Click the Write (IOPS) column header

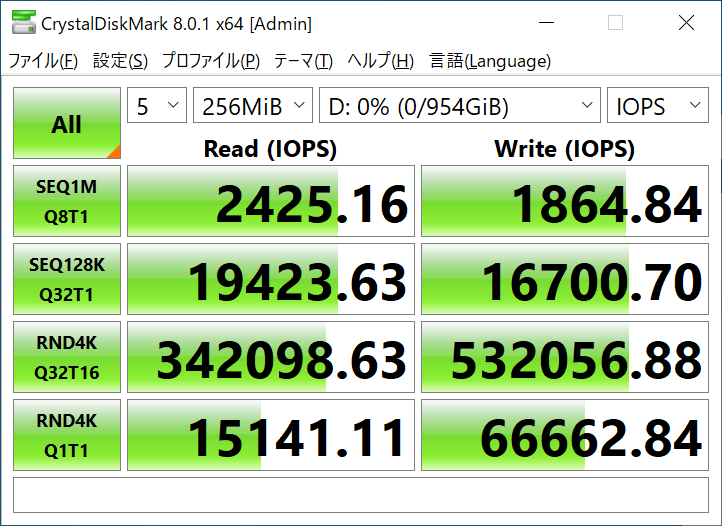point(565,149)
